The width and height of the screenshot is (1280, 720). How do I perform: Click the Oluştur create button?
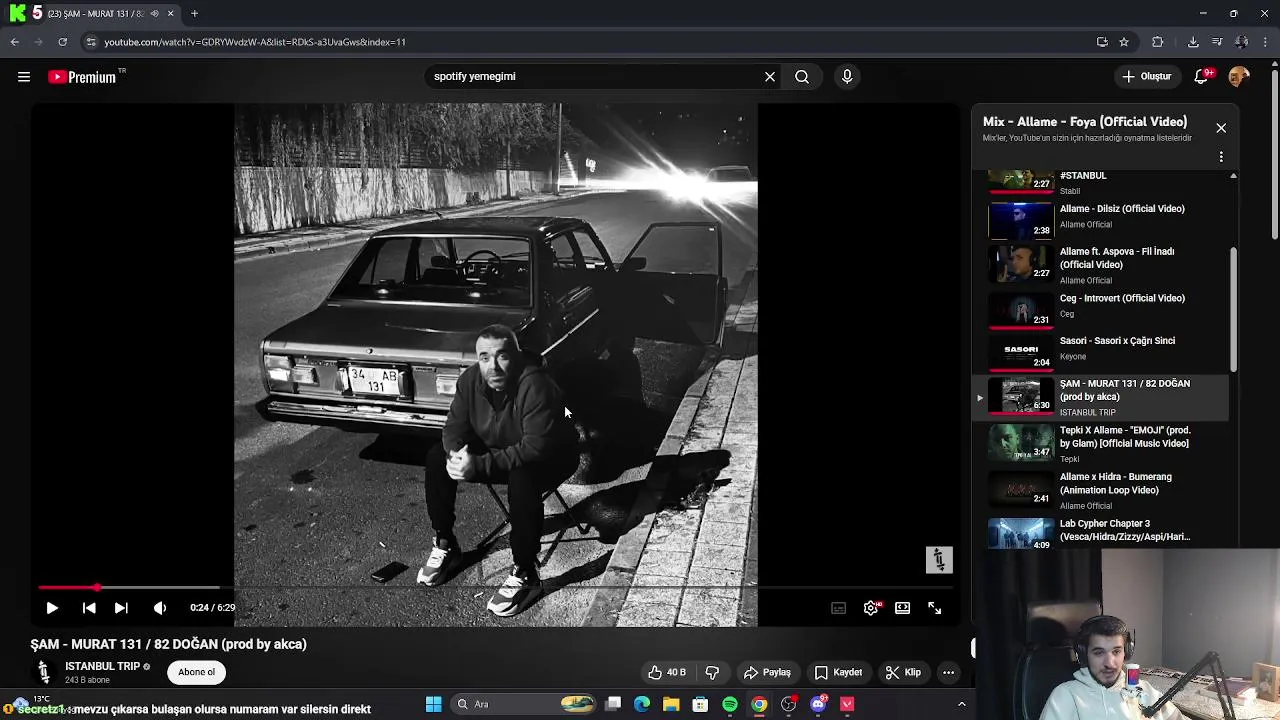pos(1147,76)
